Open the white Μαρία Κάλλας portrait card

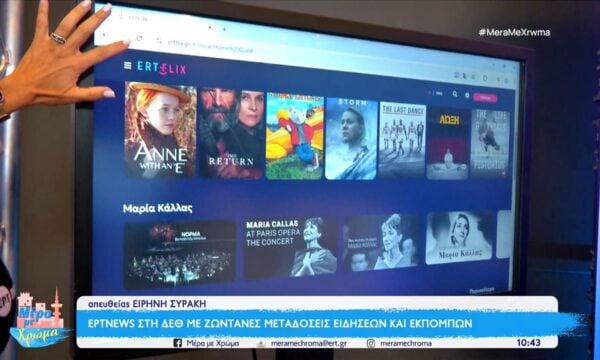point(459,238)
